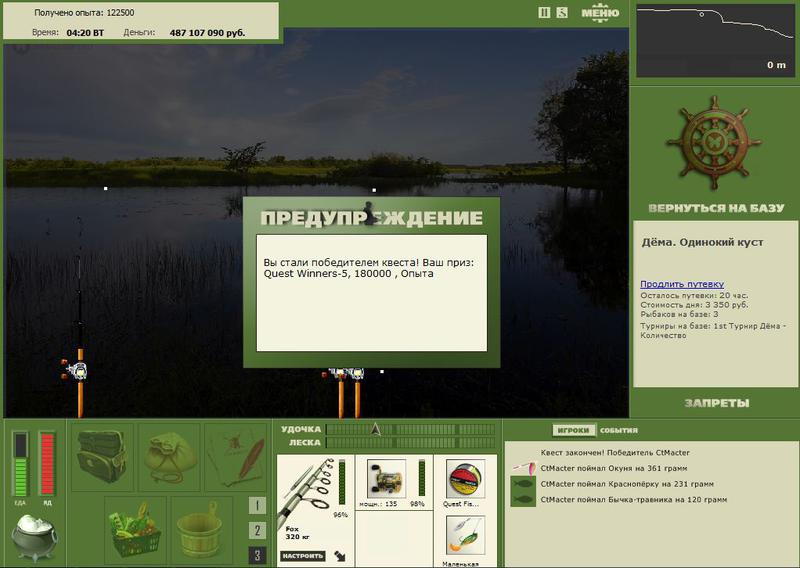Click the diagonal arrow next to НАСТРОИТЬ

point(339,556)
